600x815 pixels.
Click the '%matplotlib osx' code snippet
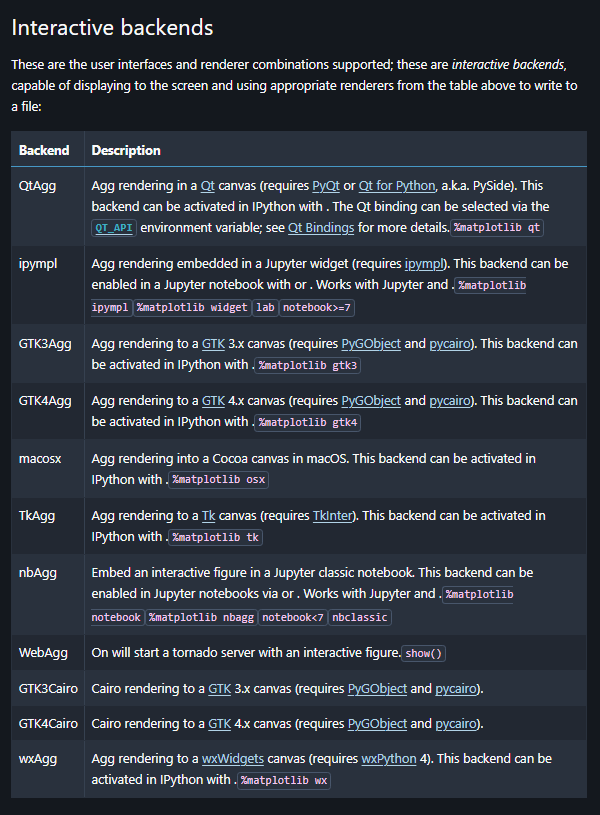coord(219,480)
